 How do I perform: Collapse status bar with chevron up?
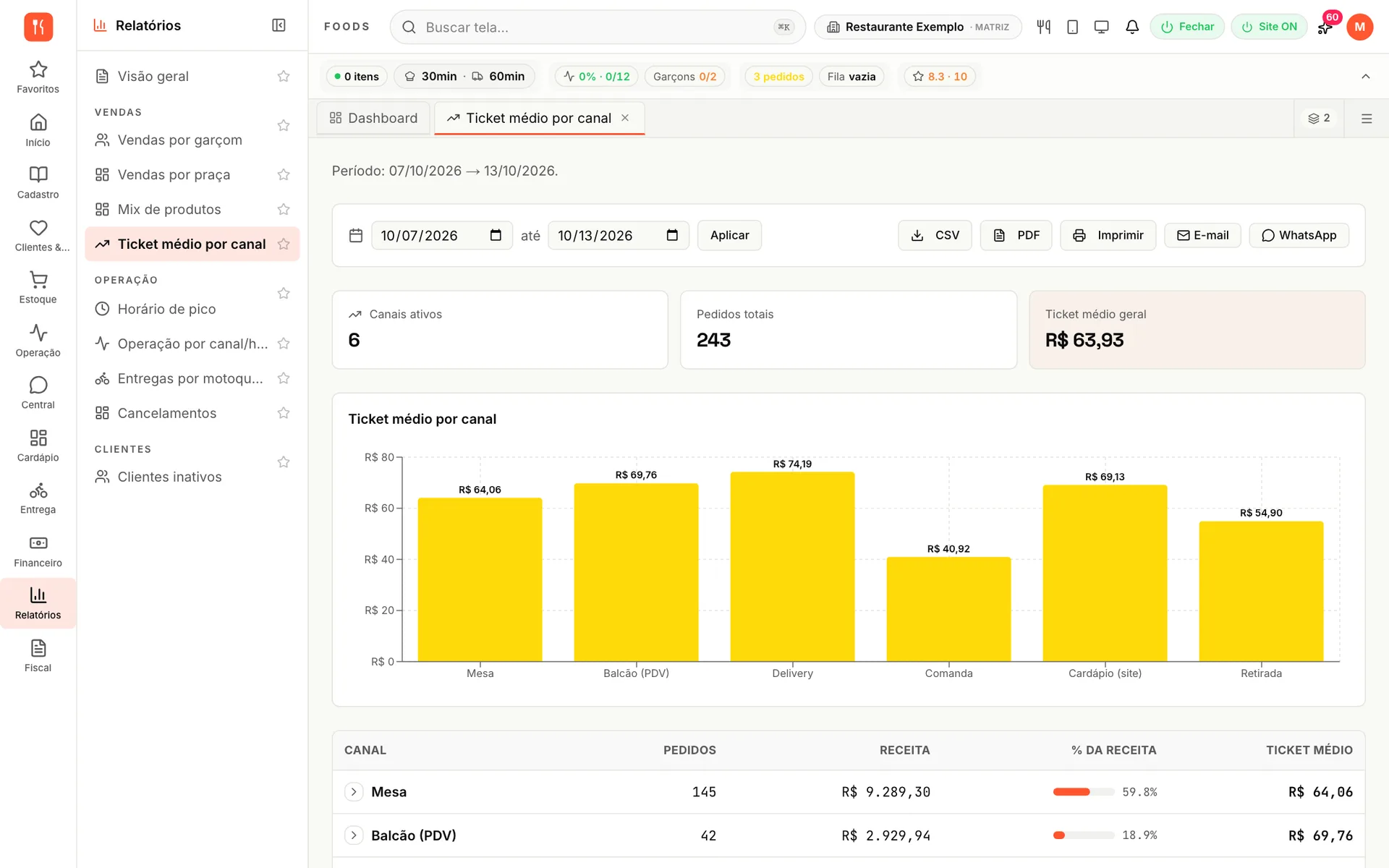1366,76
